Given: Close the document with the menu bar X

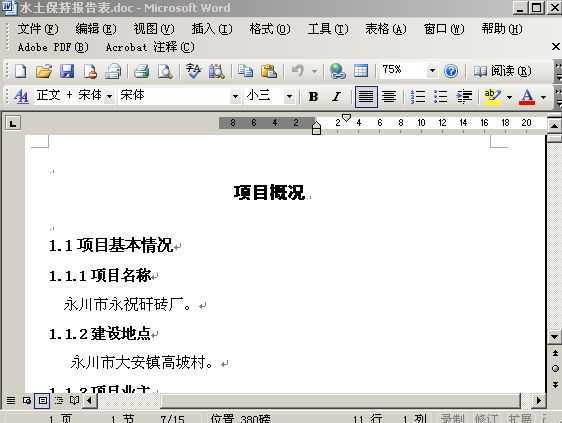Looking at the screenshot, I should click(x=556, y=46).
